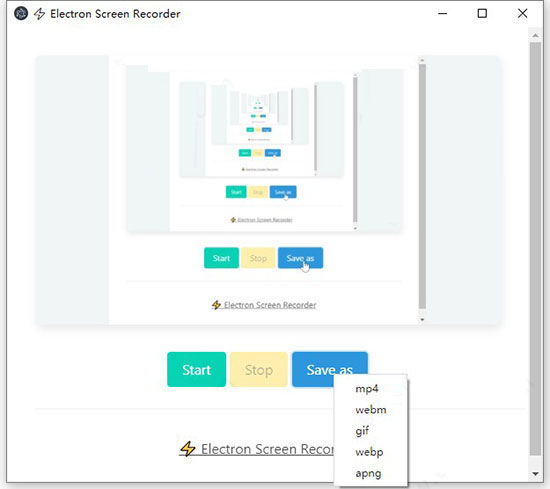Choose webm from the Save as menu
Viewport: 550px width, 489px height.
click(371, 410)
